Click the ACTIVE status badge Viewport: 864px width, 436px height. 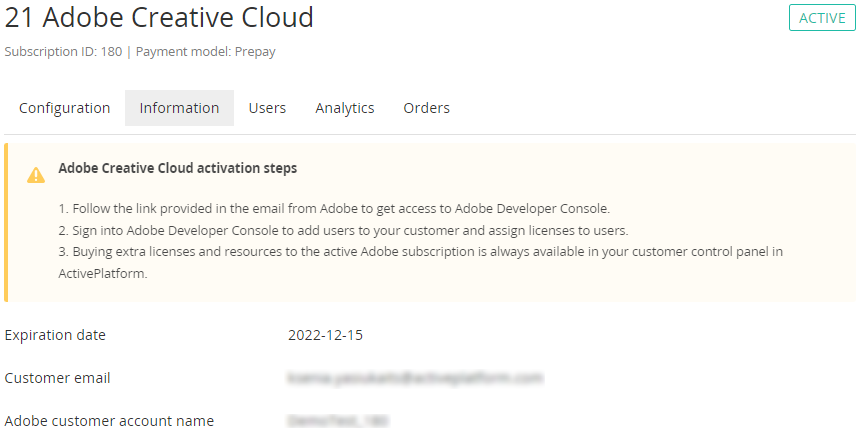click(822, 18)
